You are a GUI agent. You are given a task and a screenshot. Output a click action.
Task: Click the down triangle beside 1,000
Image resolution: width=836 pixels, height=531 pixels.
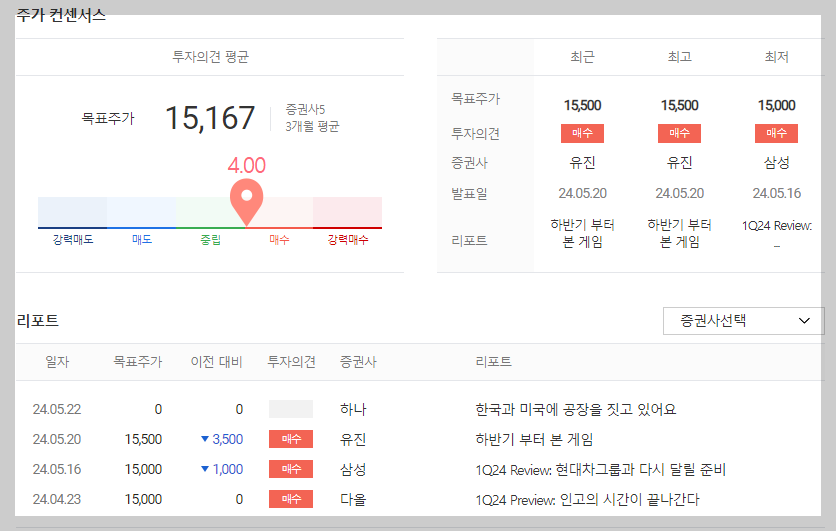(x=205, y=469)
